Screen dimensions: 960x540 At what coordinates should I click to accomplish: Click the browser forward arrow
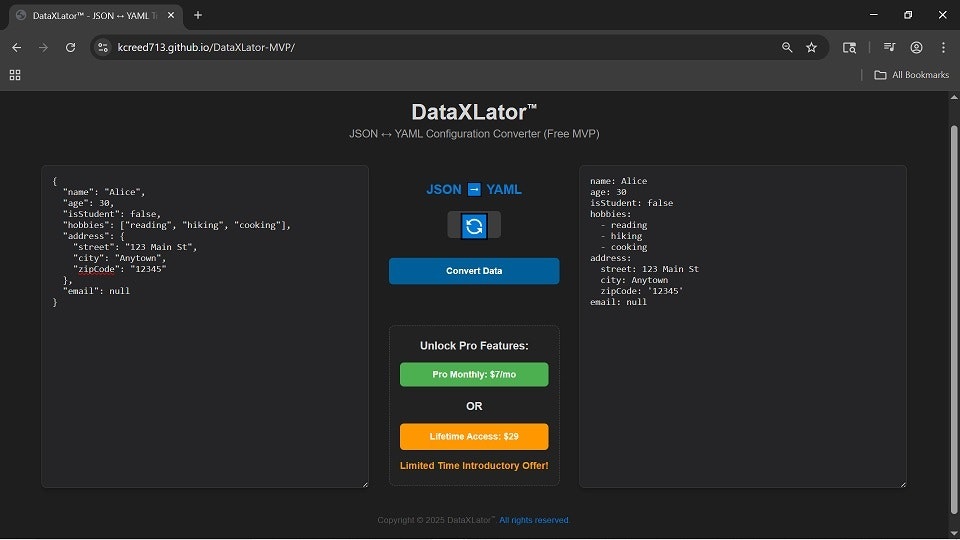coord(43,47)
